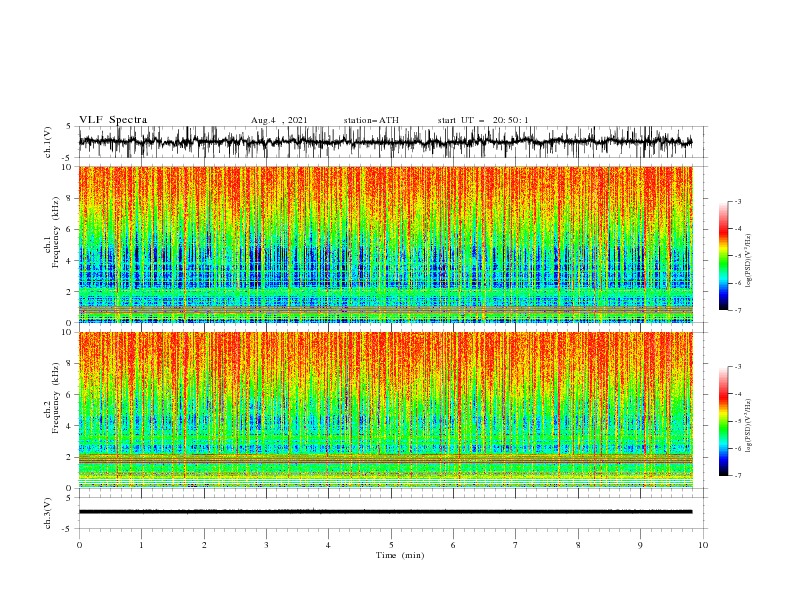The width and height of the screenshot is (792, 612).
Task: Click the 'ch.1(V)' axis label
Action: [48, 142]
